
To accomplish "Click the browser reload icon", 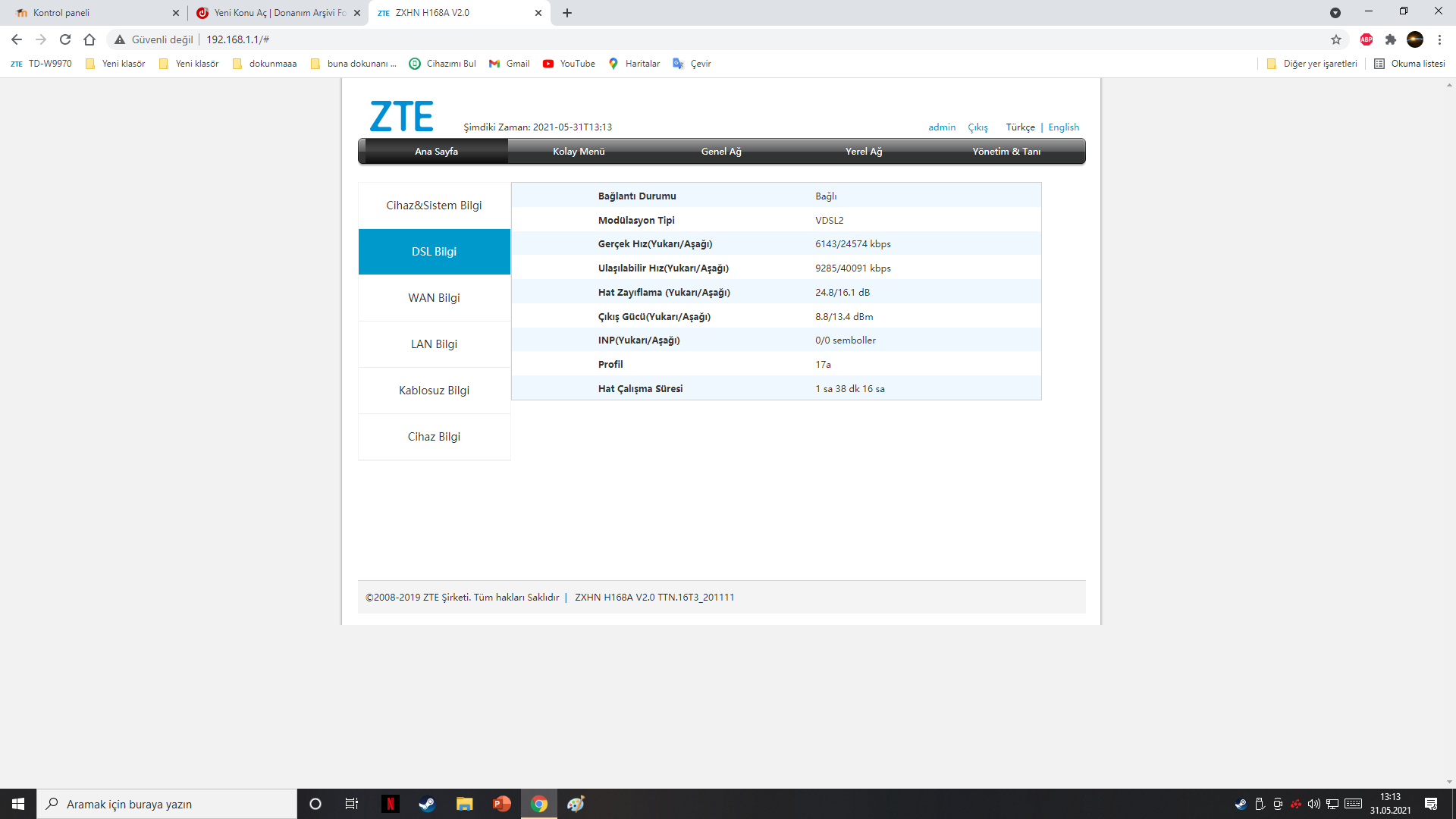I will 65,39.
